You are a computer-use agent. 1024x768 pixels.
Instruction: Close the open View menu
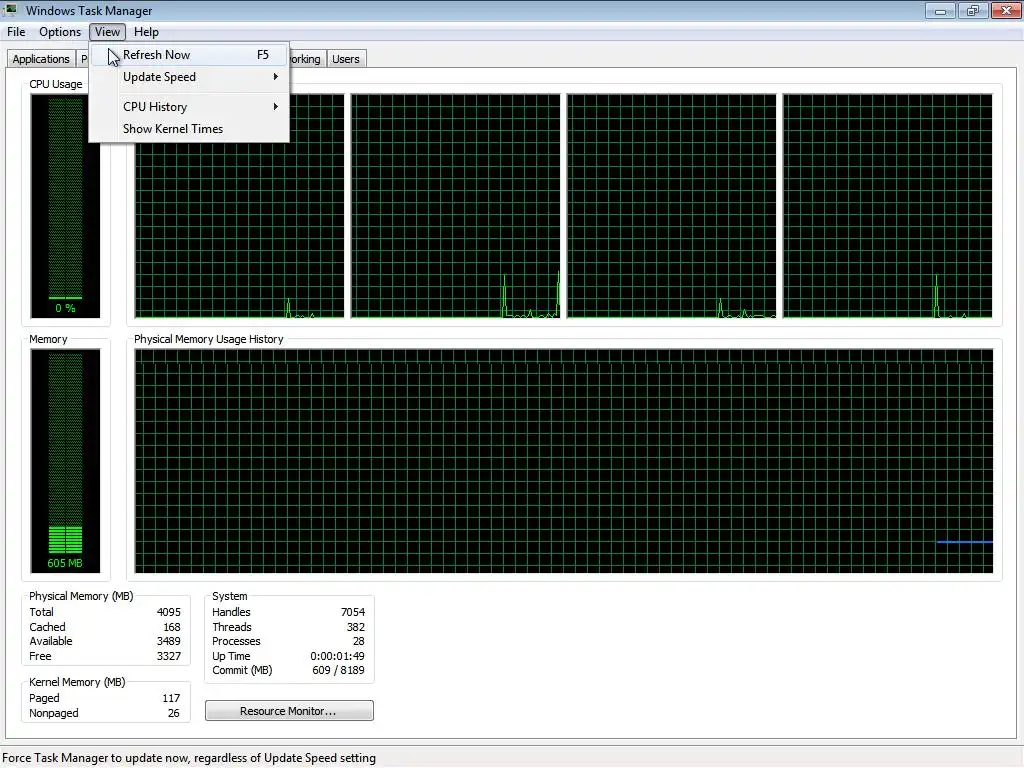107,32
